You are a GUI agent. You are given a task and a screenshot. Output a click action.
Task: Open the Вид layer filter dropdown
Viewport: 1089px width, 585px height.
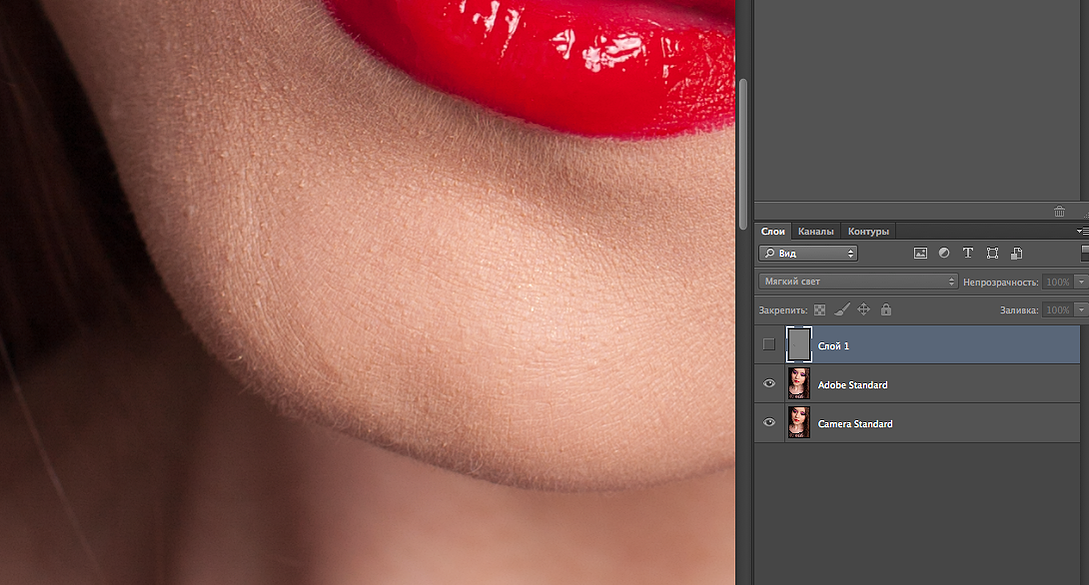click(x=808, y=254)
